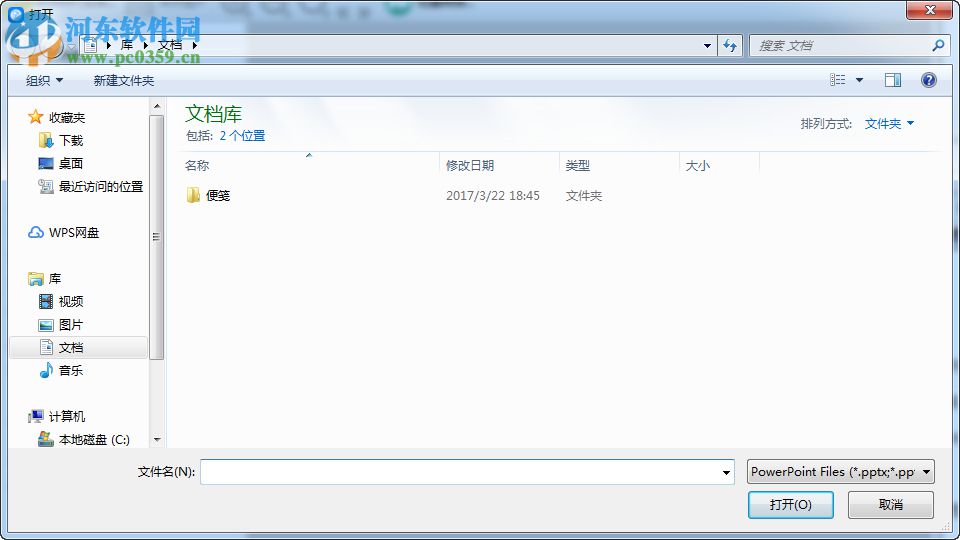Click the sidebar scrollbar up arrow
Viewport: 960px width, 540px height.
pyautogui.click(x=157, y=107)
